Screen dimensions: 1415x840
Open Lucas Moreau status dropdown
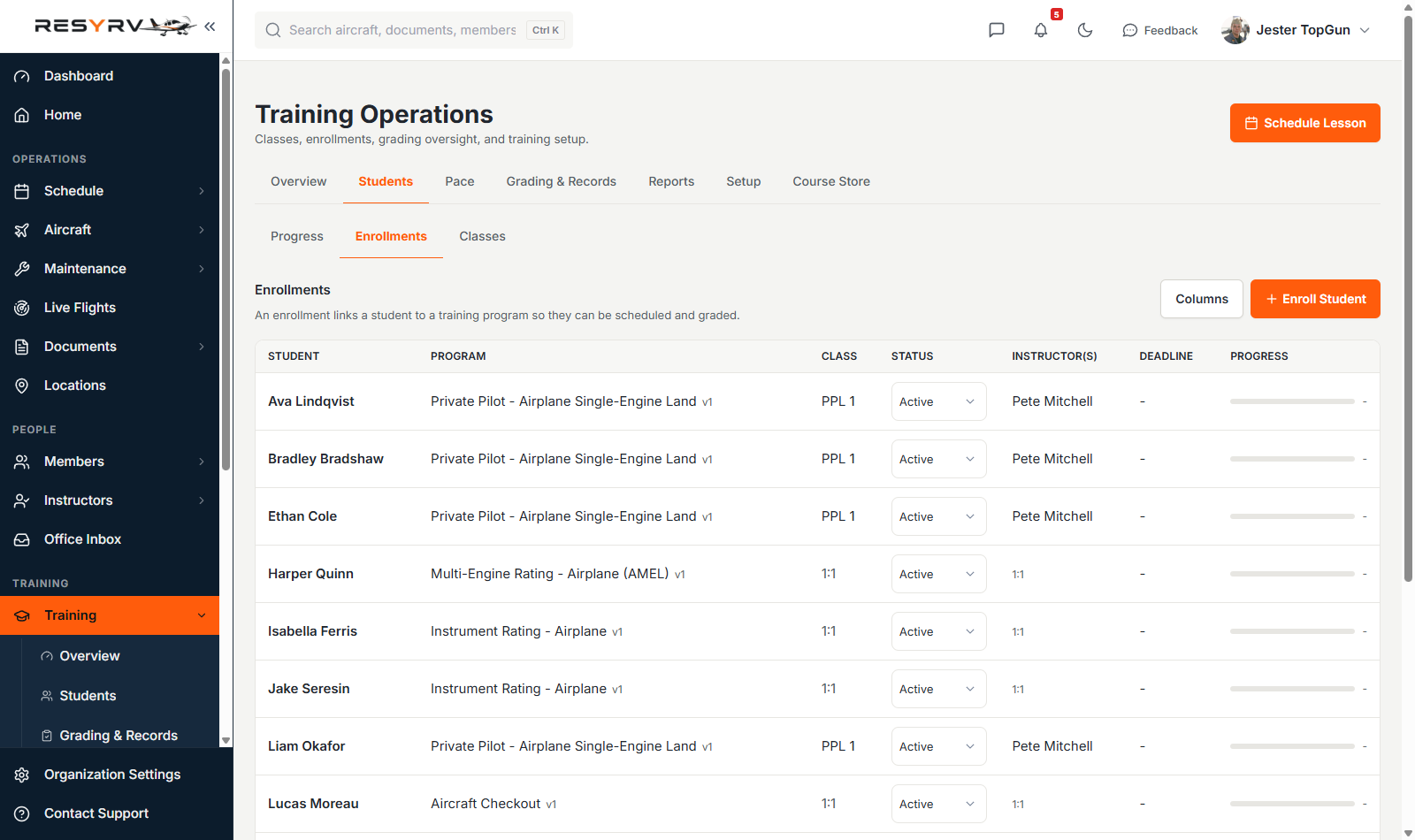pos(938,804)
